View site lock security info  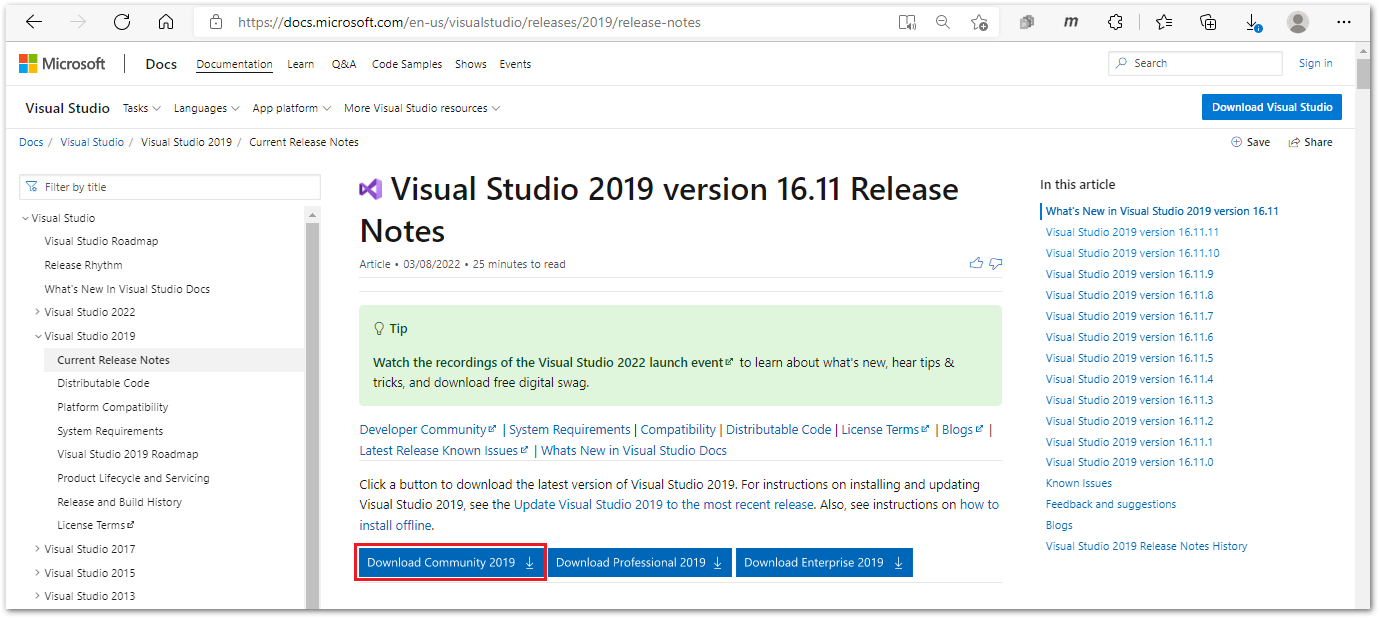[x=214, y=22]
